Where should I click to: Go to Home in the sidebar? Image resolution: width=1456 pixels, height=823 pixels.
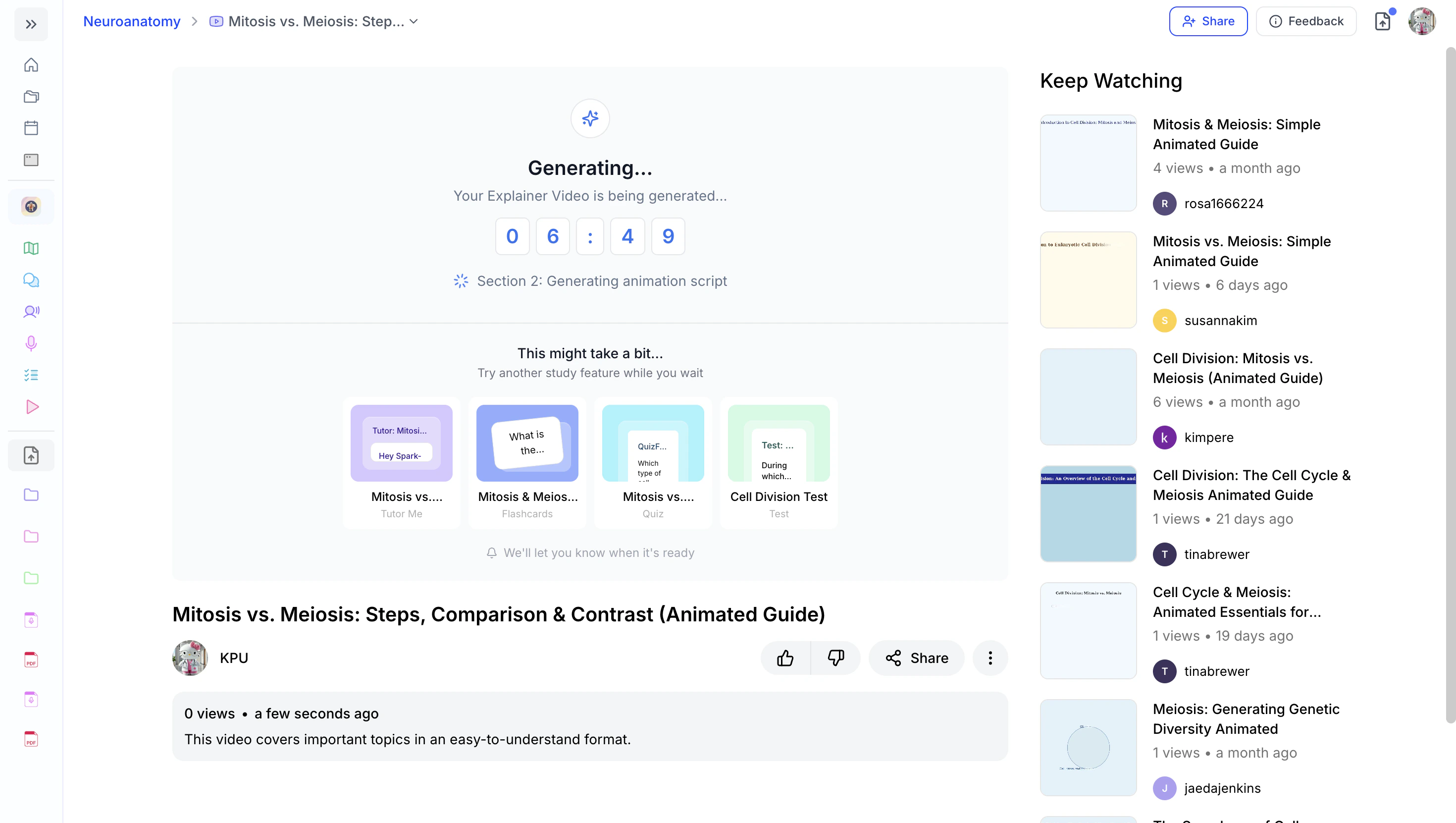31,64
